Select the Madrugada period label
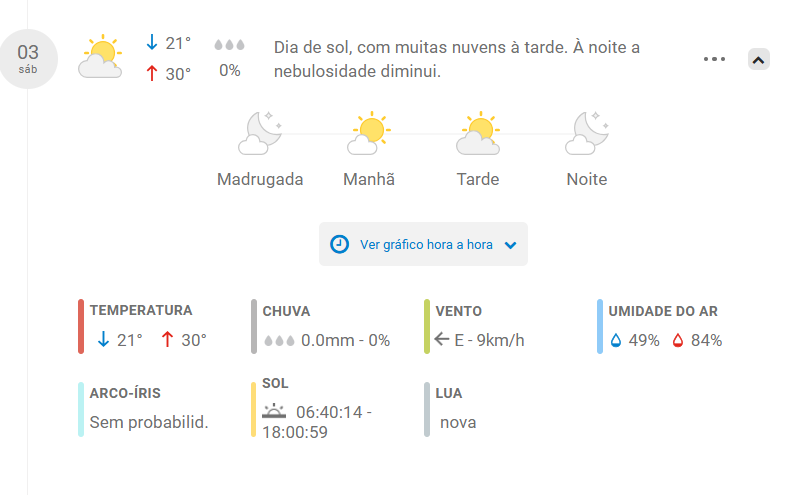The image size is (788, 495). pos(260,179)
